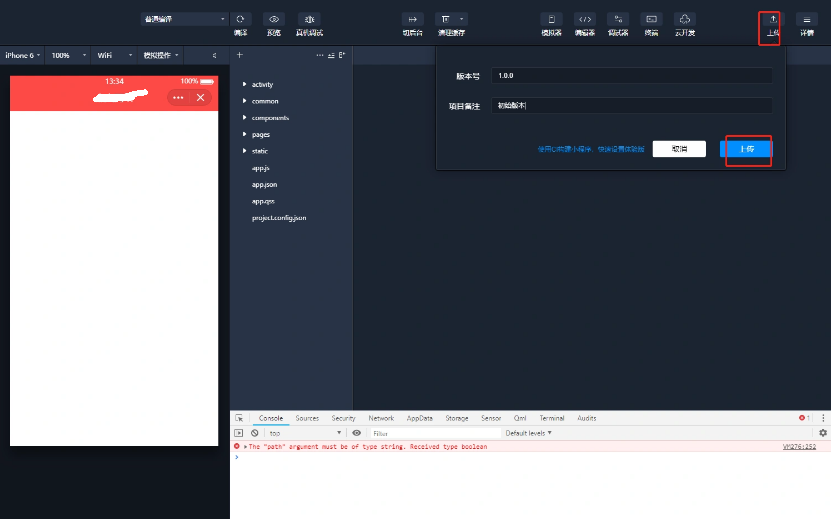Image resolution: width=831 pixels, height=519 pixels.
Task: Toggle the Editor (编辑器) panel
Action: pos(586,19)
